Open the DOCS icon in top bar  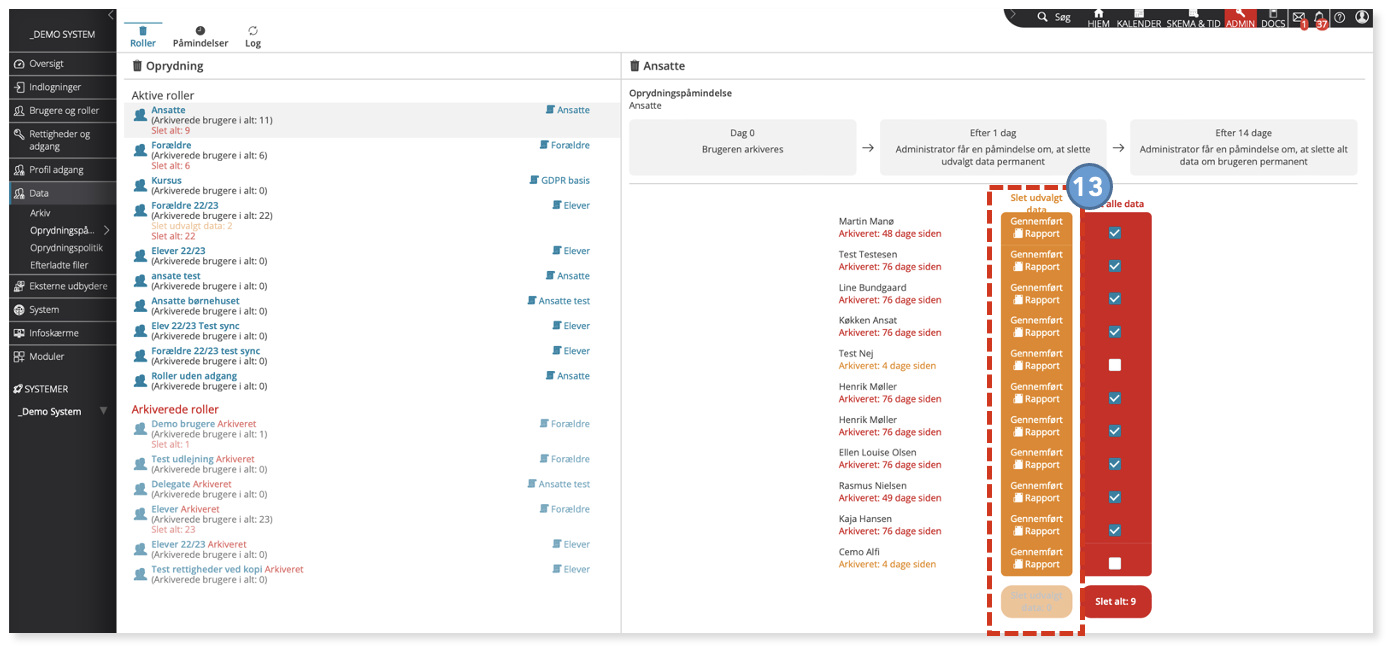[1273, 18]
